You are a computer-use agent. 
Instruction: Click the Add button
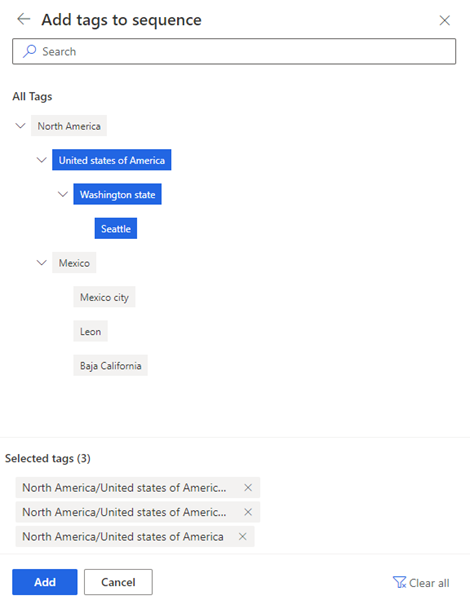tap(45, 582)
